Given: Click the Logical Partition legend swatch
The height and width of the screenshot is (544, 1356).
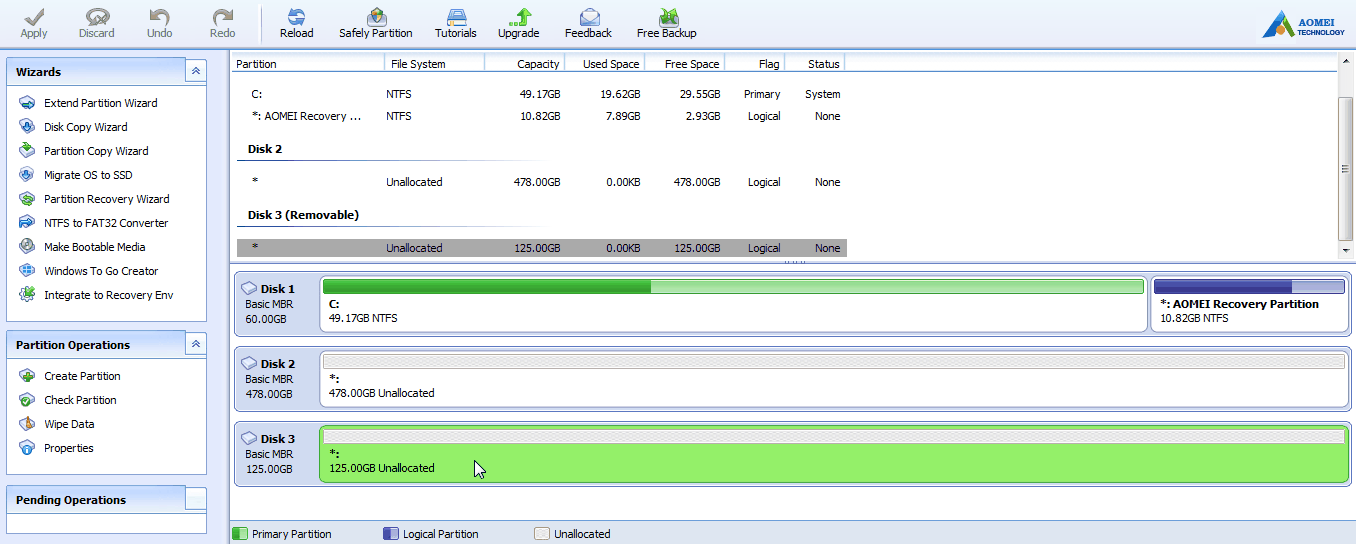Looking at the screenshot, I should coord(391,534).
